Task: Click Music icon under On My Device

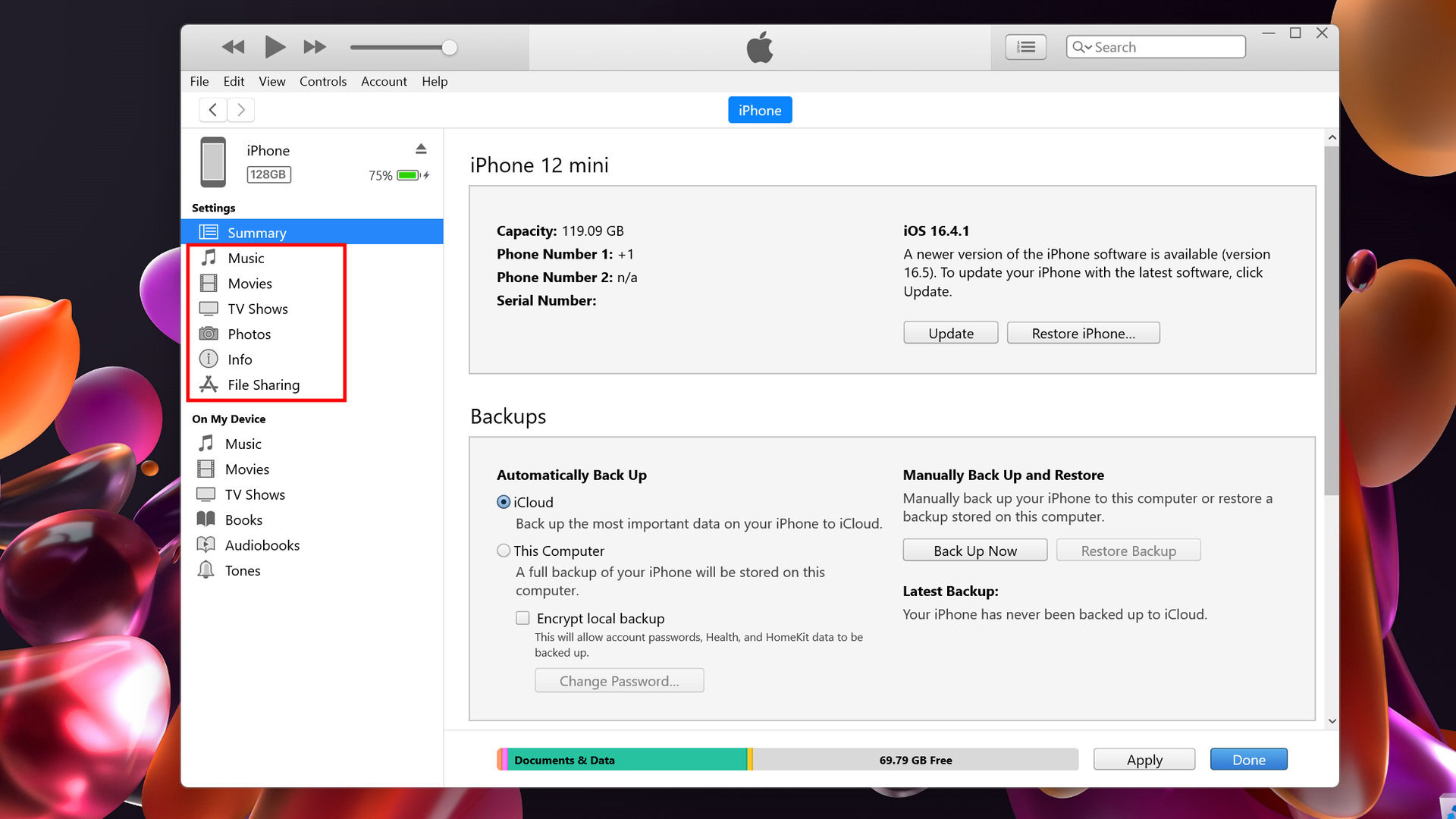Action: point(206,444)
